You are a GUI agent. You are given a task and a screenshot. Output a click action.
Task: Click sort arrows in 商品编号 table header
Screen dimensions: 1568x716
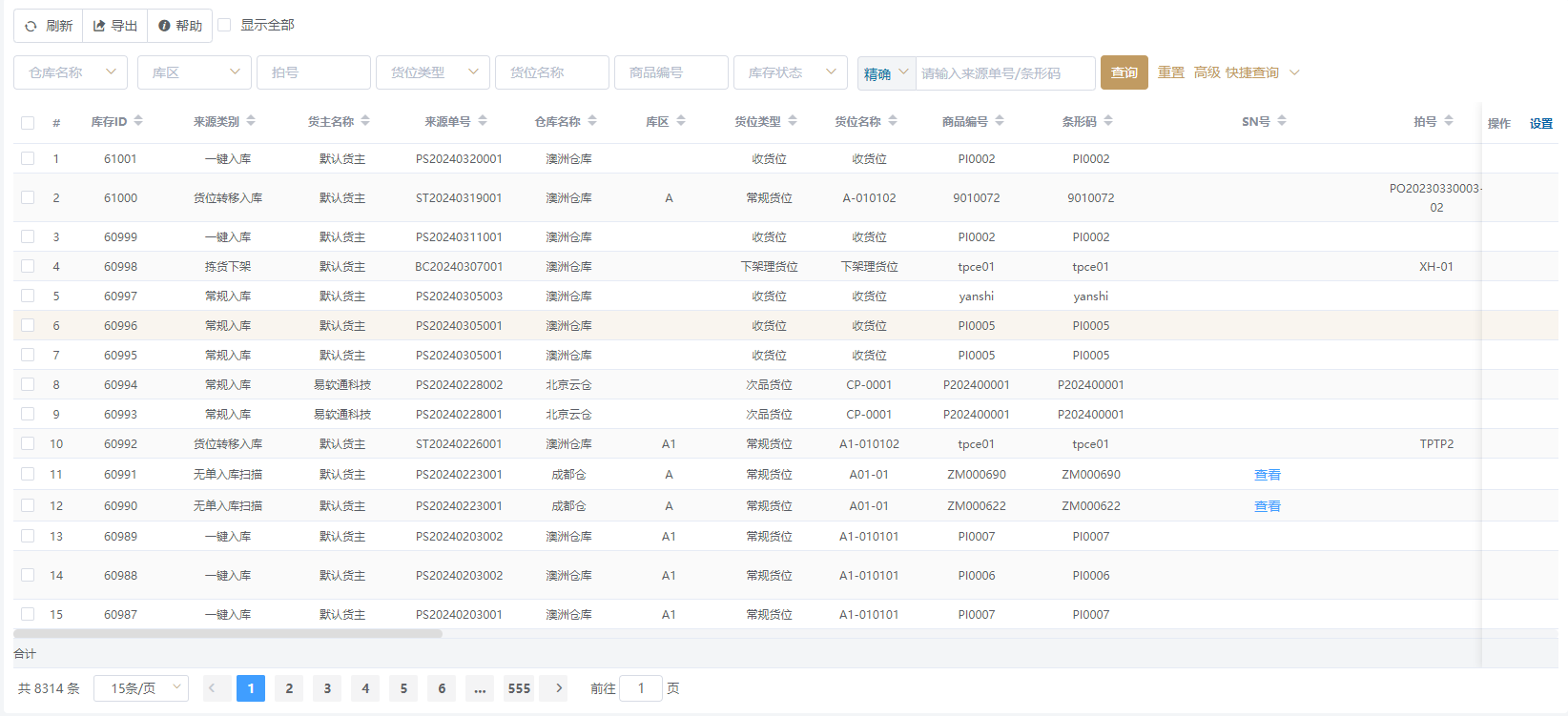(1000, 121)
